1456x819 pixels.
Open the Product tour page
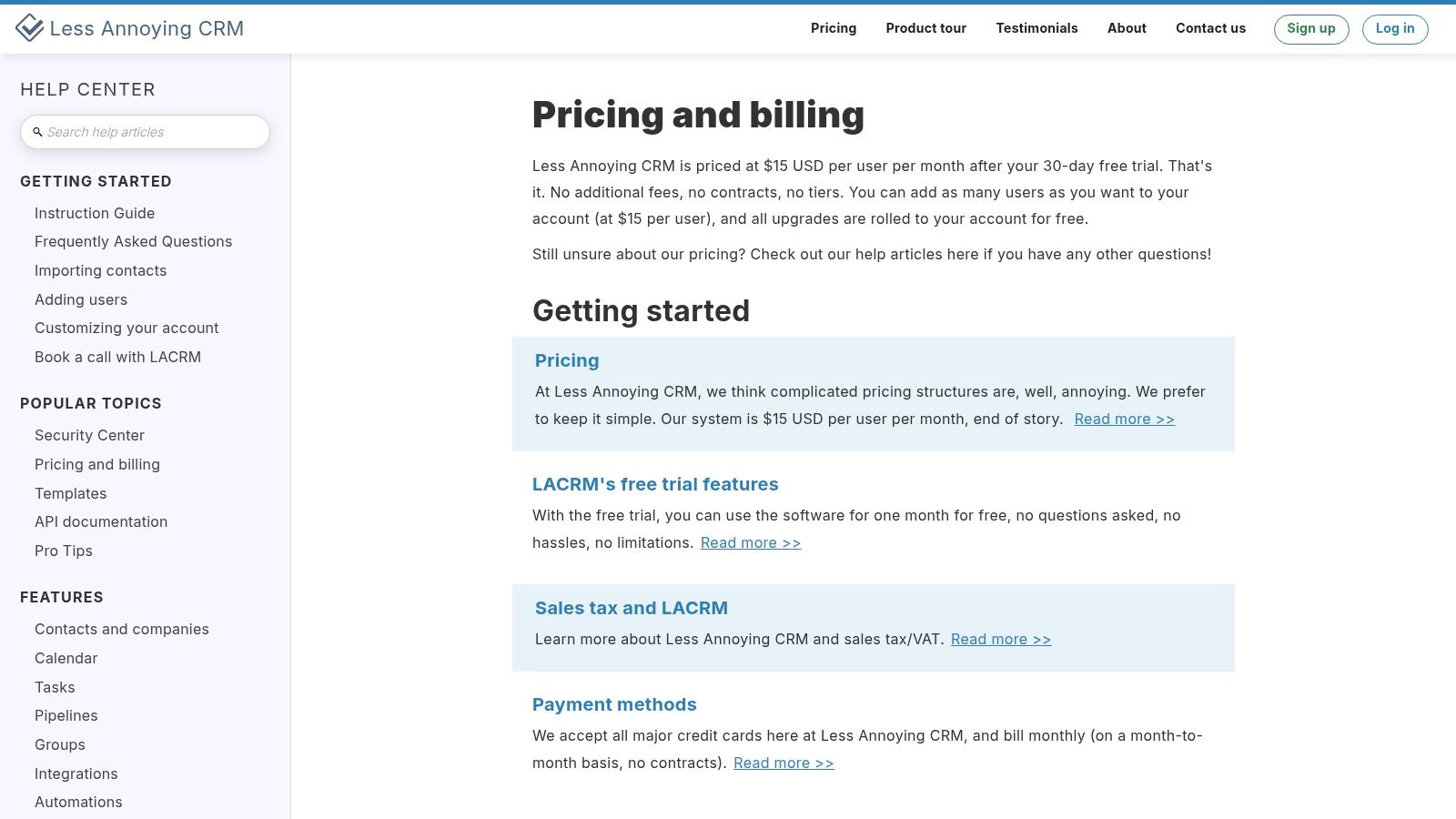pos(925,28)
